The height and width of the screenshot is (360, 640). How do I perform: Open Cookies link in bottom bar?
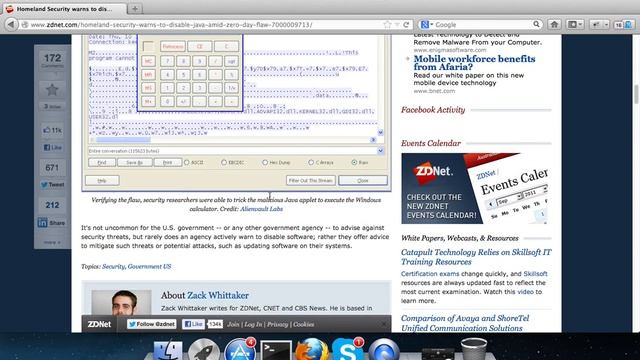pos(304,324)
